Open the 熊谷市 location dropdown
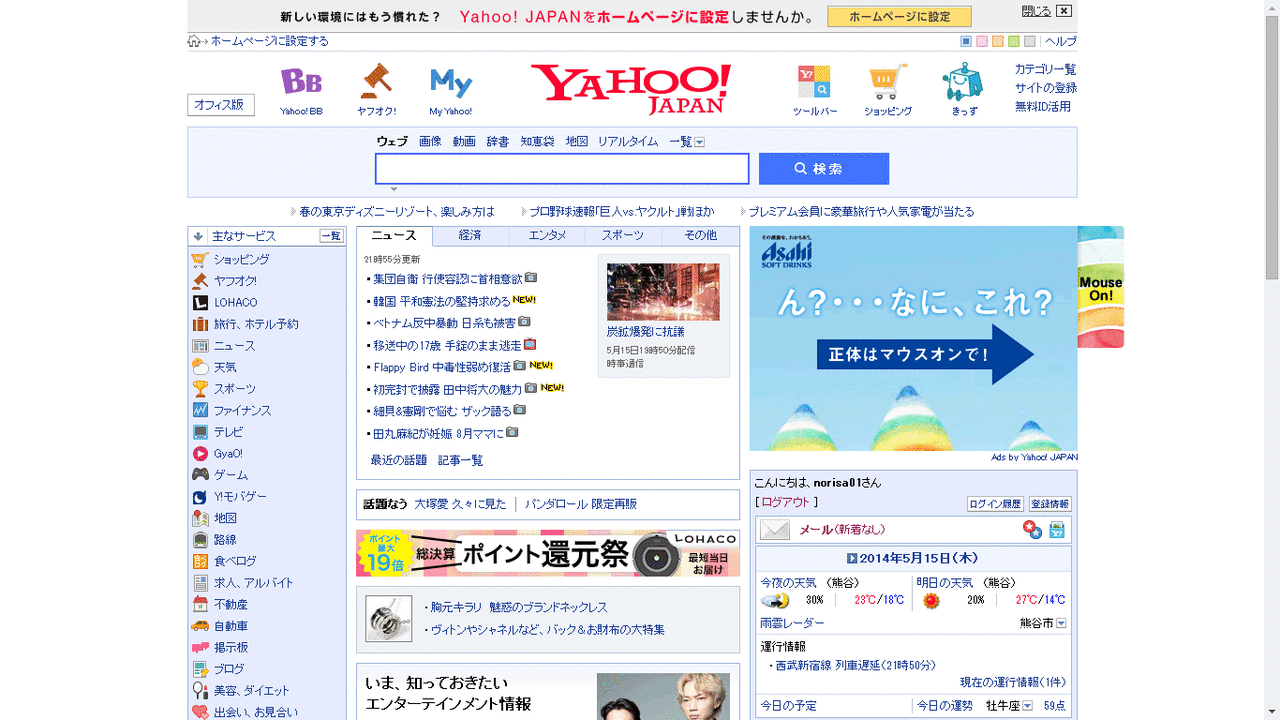 click(x=1061, y=623)
